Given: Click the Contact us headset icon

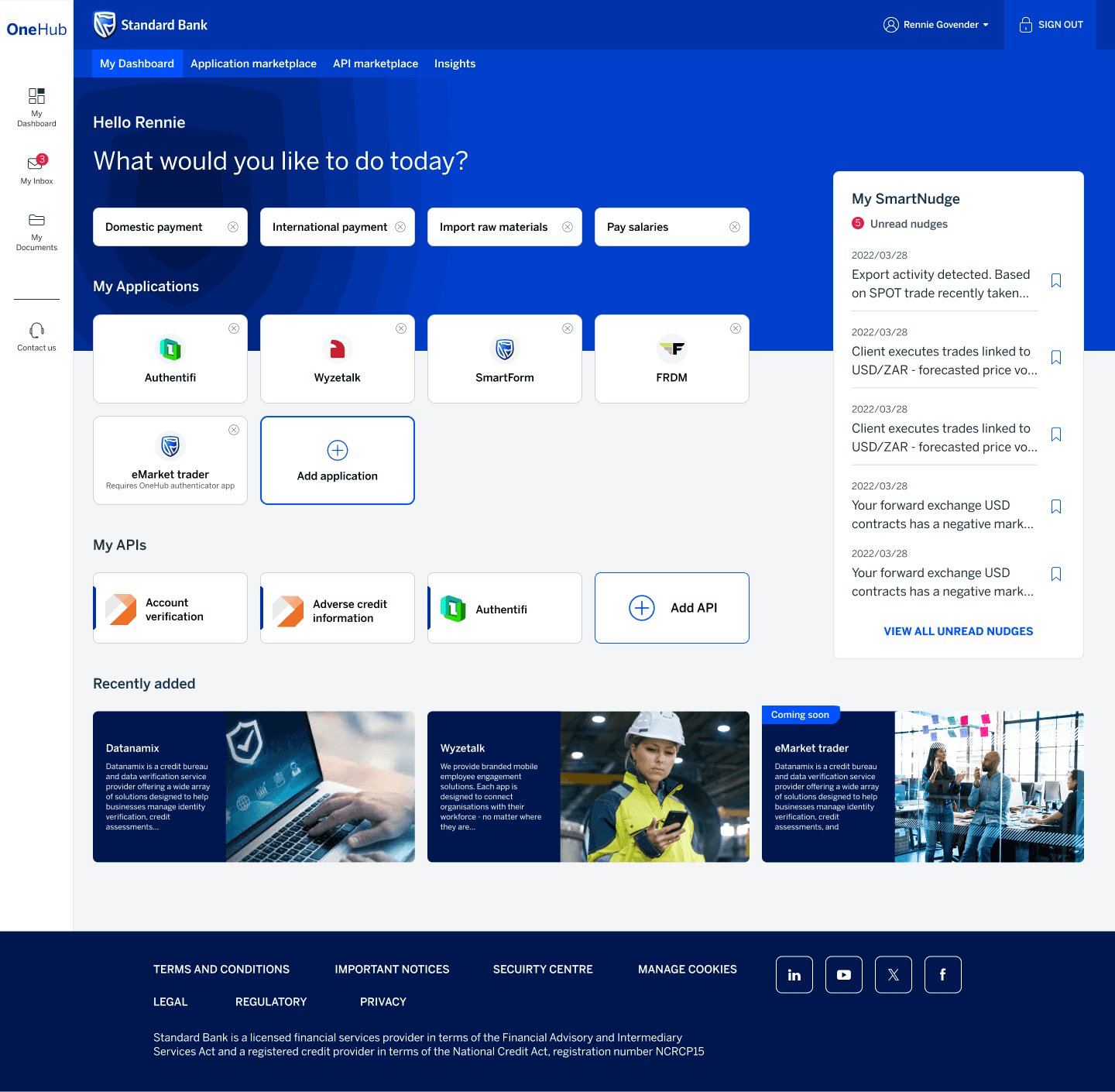Looking at the screenshot, I should pyautogui.click(x=36, y=331).
